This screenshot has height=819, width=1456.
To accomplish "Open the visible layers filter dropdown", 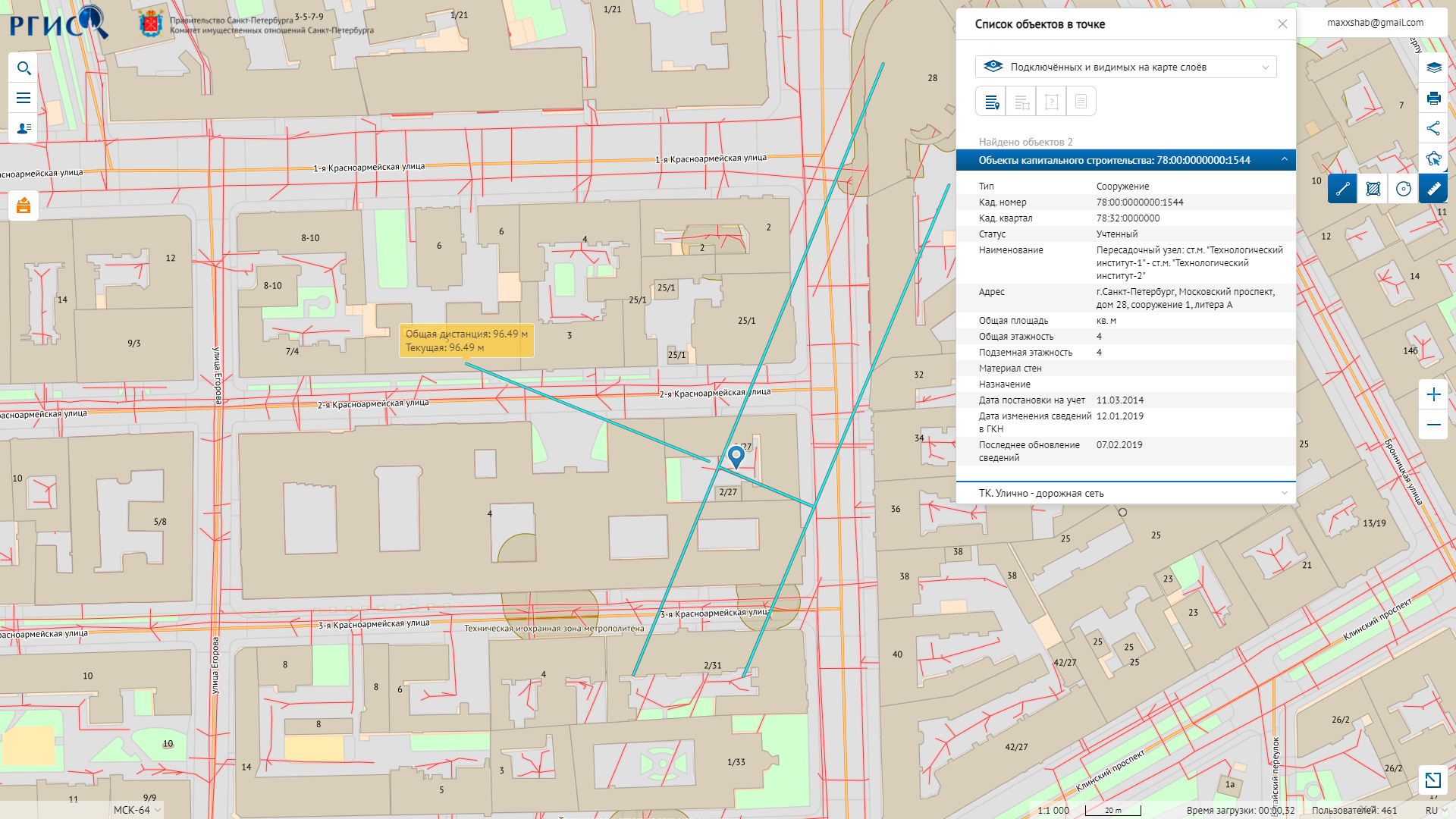I will click(x=1125, y=67).
